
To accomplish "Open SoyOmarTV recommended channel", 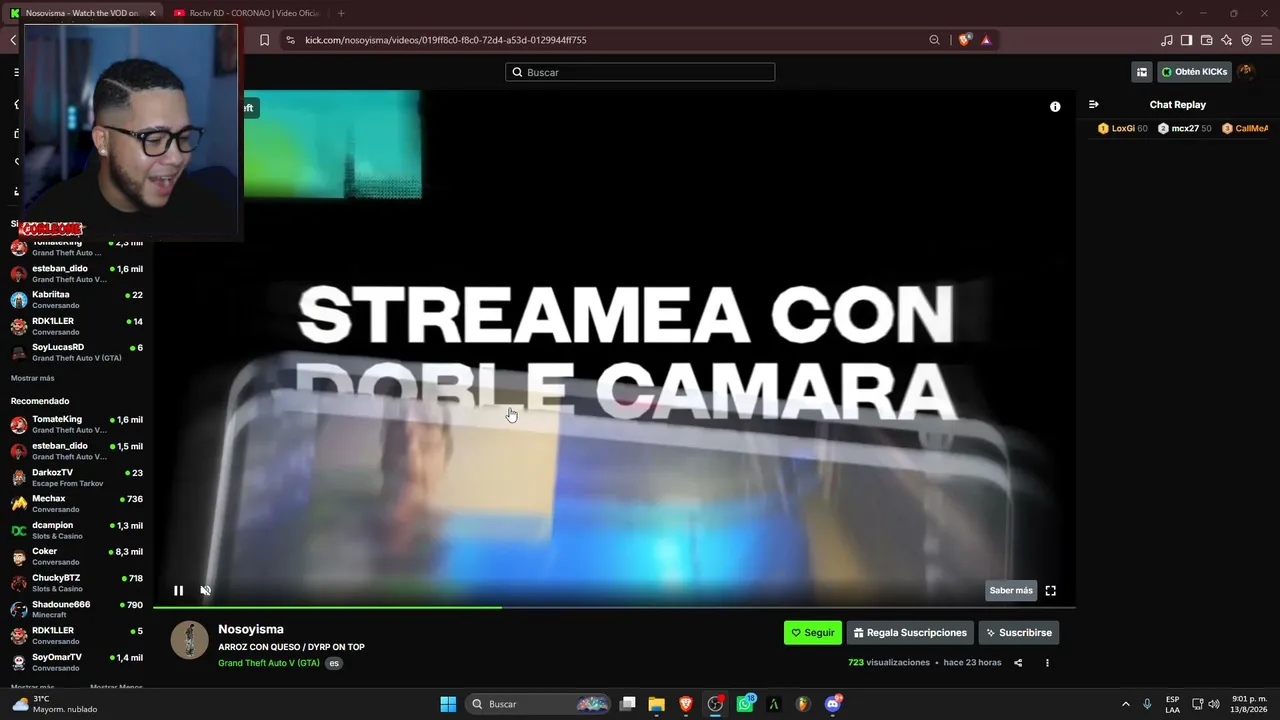I will [x=76, y=662].
